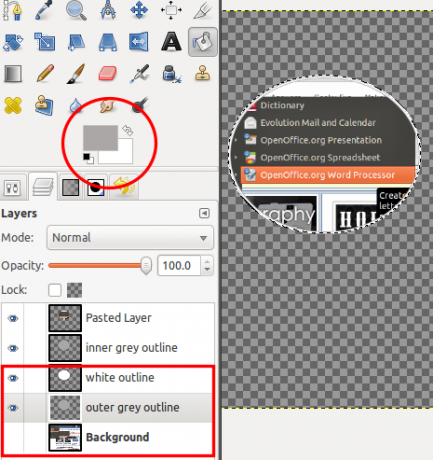
Task: Reset colors to black and white
Action: click(x=88, y=158)
